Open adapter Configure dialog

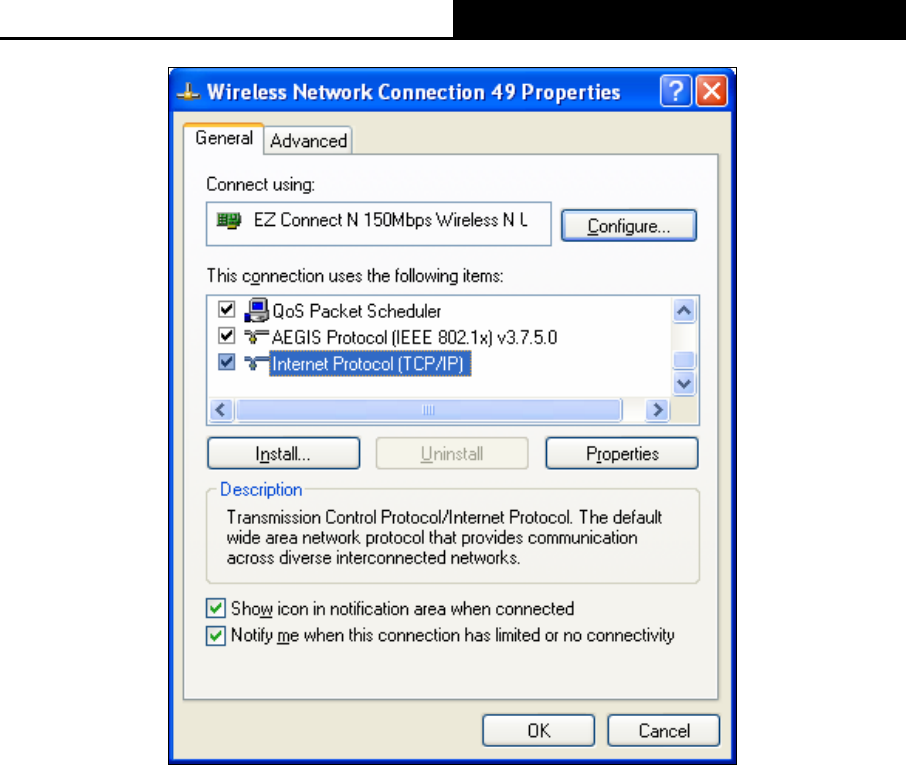[629, 225]
